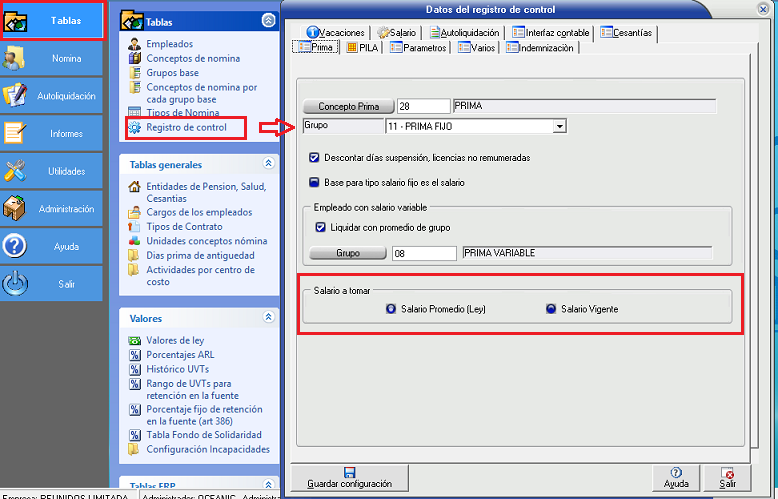
Task: Open the Grupo PRIMA FIJO dropdown
Action: click(560, 126)
